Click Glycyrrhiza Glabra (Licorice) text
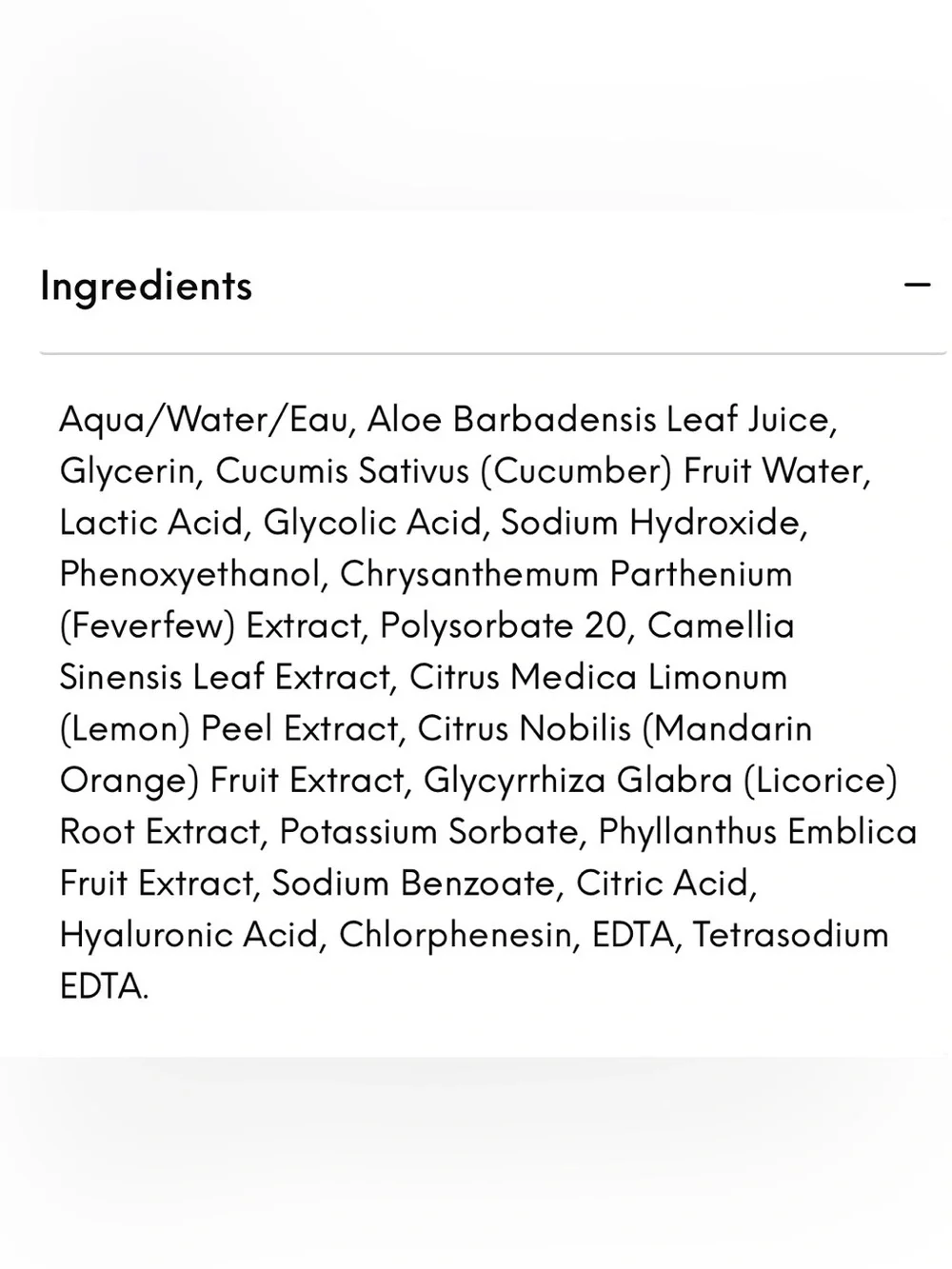 point(661,780)
